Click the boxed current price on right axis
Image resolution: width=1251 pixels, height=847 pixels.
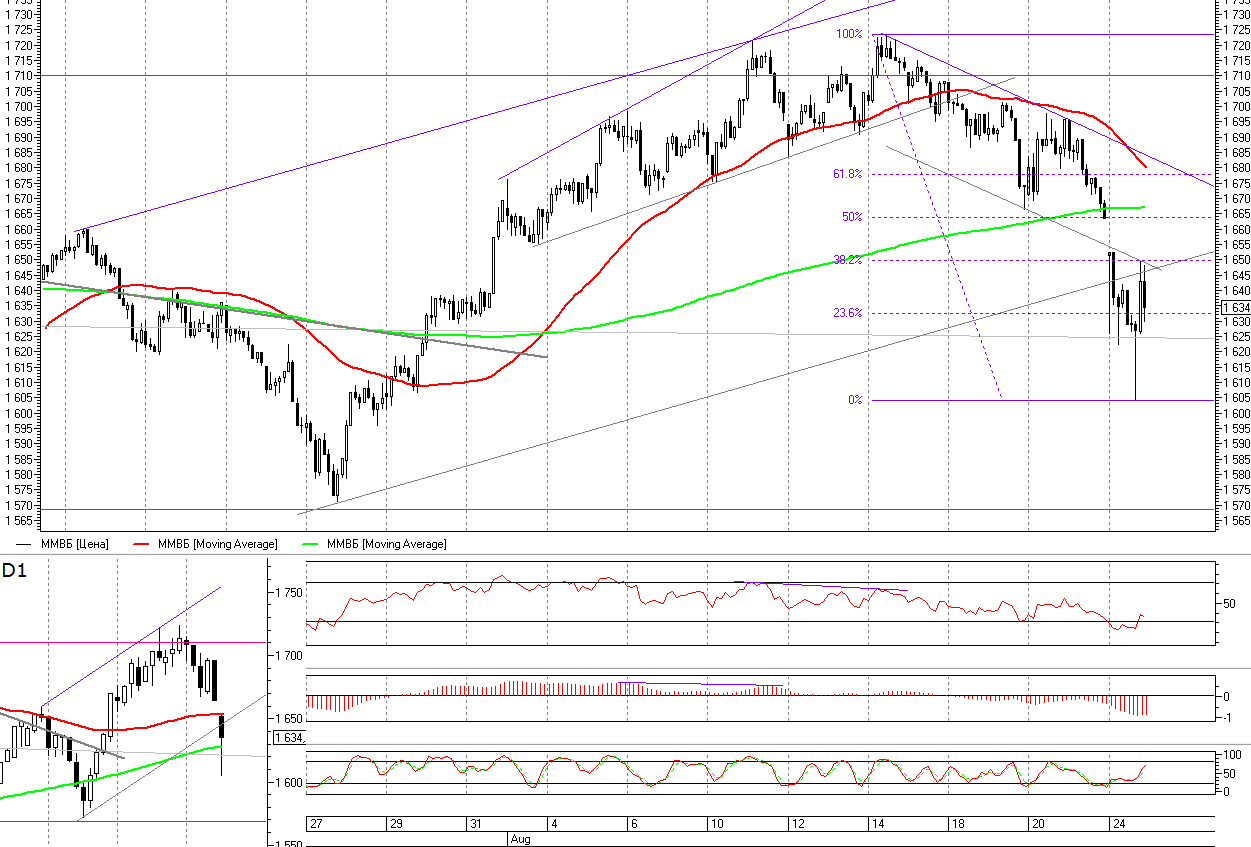(x=1235, y=307)
